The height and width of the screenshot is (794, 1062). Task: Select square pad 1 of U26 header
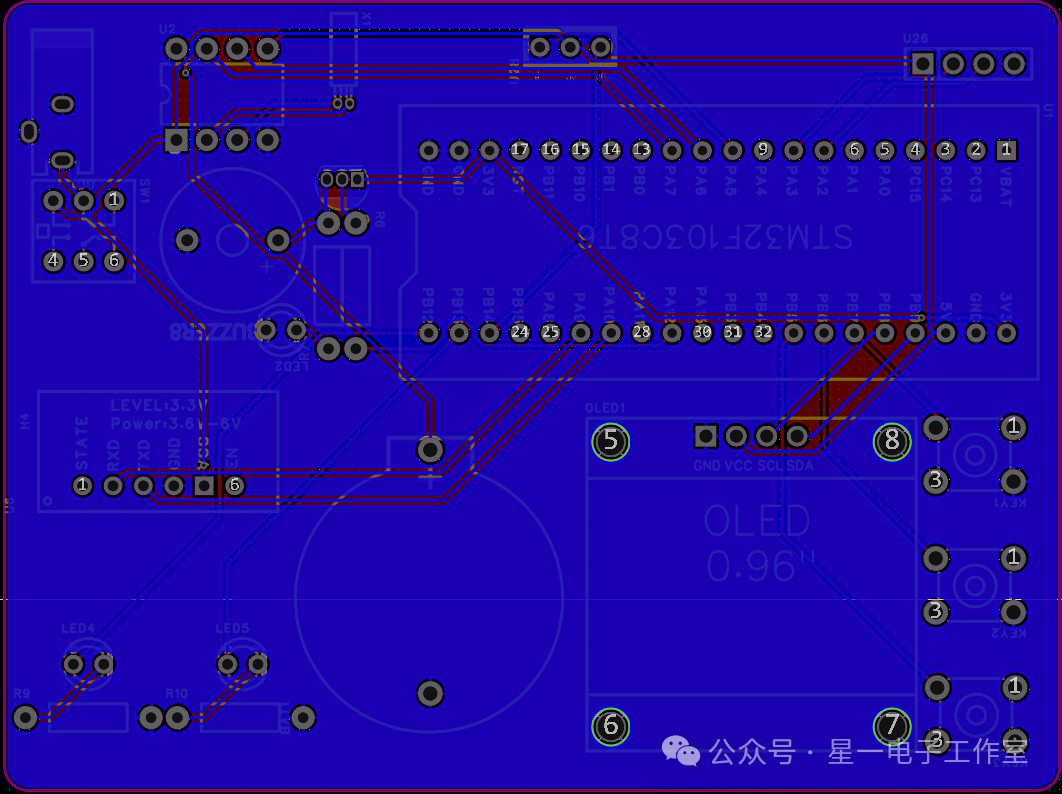[x=922, y=64]
